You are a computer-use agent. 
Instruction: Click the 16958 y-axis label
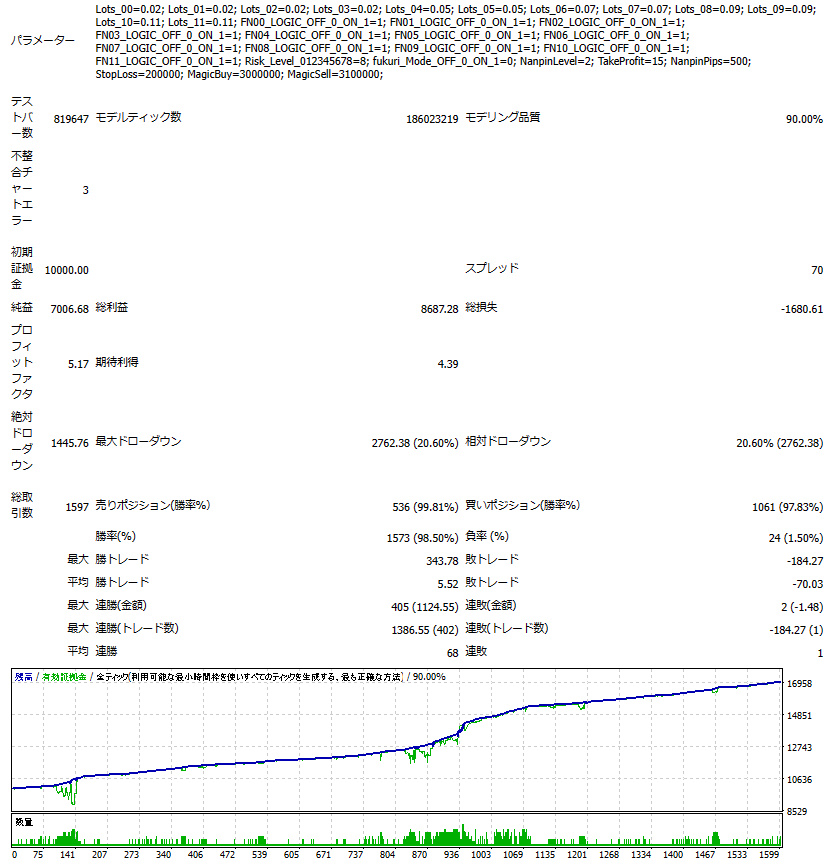[799, 684]
